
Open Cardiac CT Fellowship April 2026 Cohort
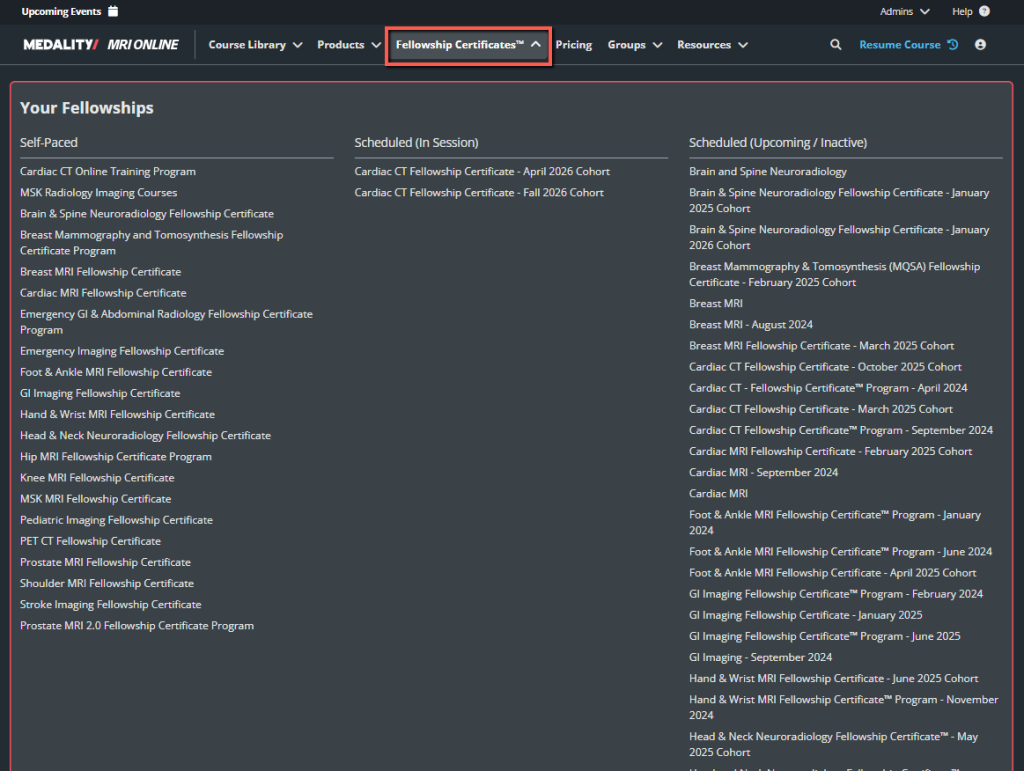482,171
